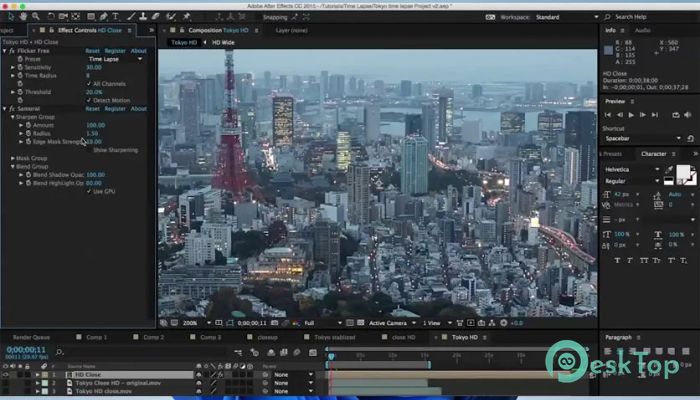
Task: Switch to Comp 1 timeline tab
Action: (97, 337)
